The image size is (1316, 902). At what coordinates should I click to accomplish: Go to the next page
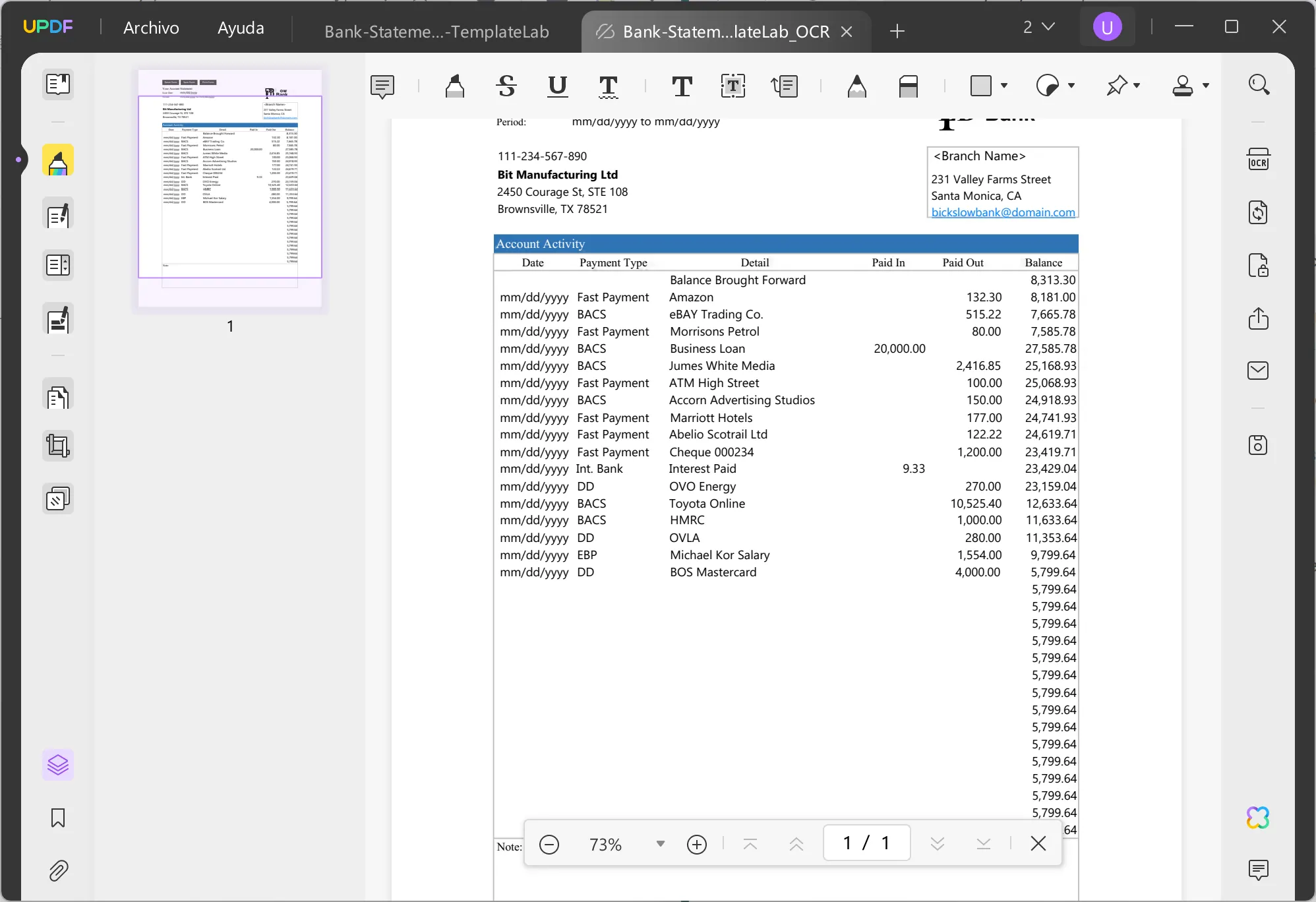pyautogui.click(x=938, y=844)
